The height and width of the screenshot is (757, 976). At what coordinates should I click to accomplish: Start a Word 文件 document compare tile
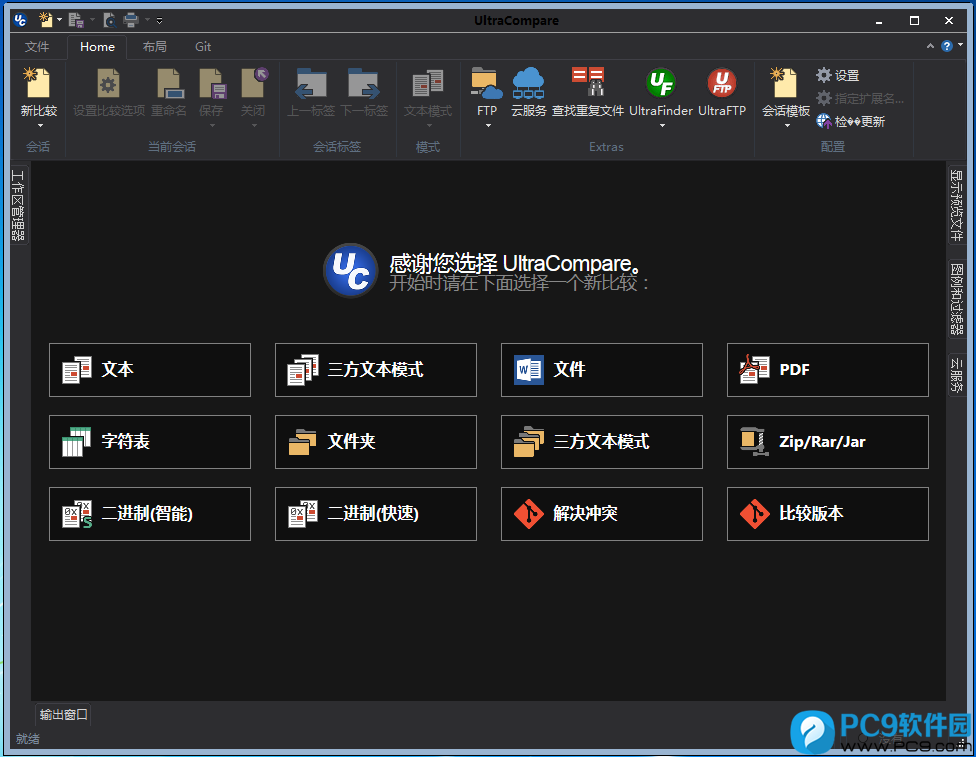tap(602, 370)
